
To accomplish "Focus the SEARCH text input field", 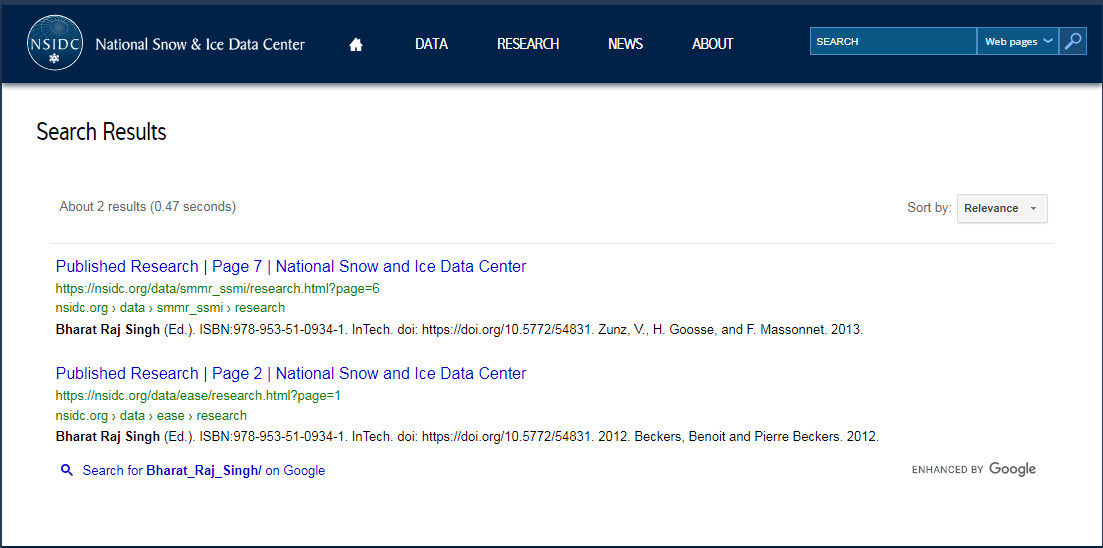I will point(893,42).
